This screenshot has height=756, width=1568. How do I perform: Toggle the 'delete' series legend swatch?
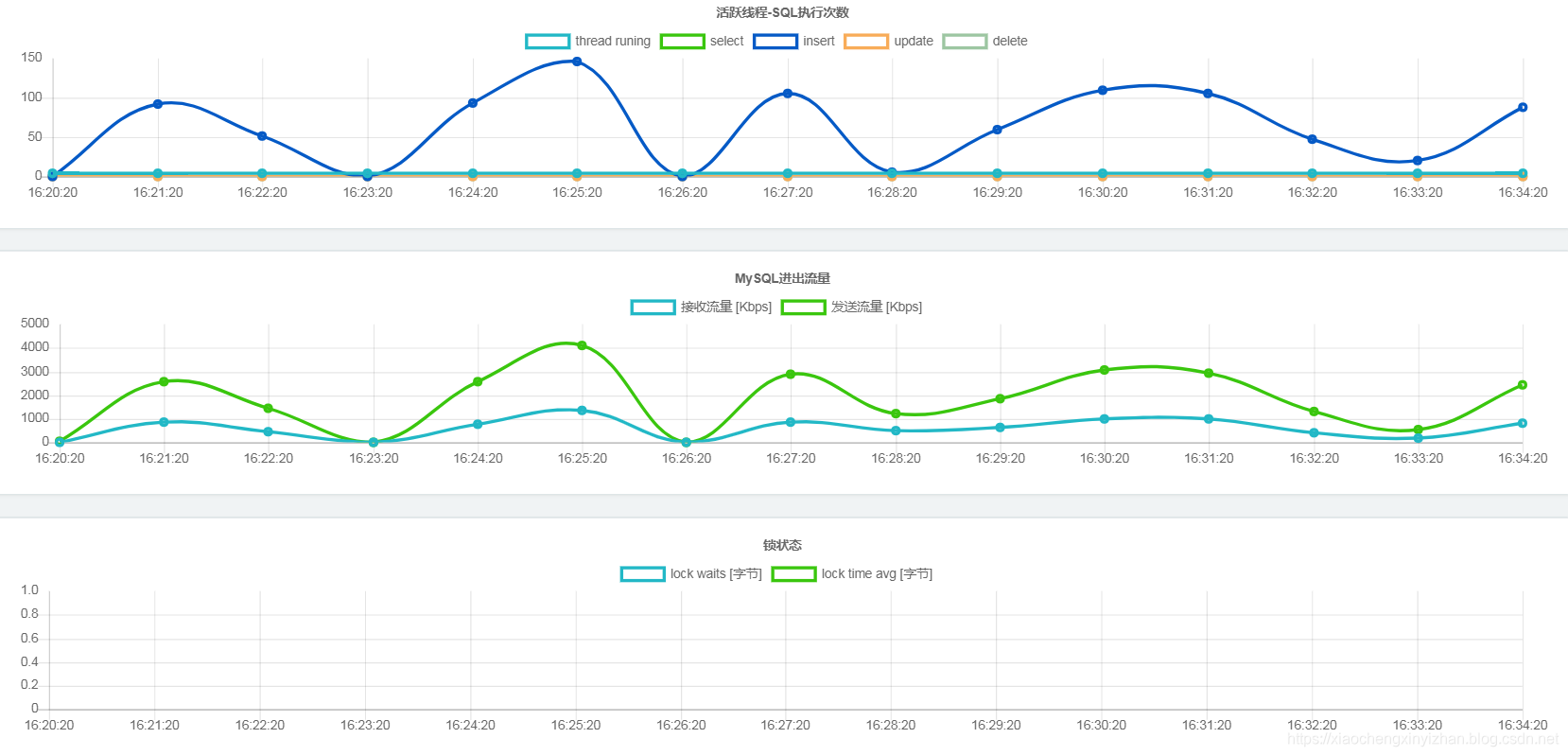(x=965, y=41)
